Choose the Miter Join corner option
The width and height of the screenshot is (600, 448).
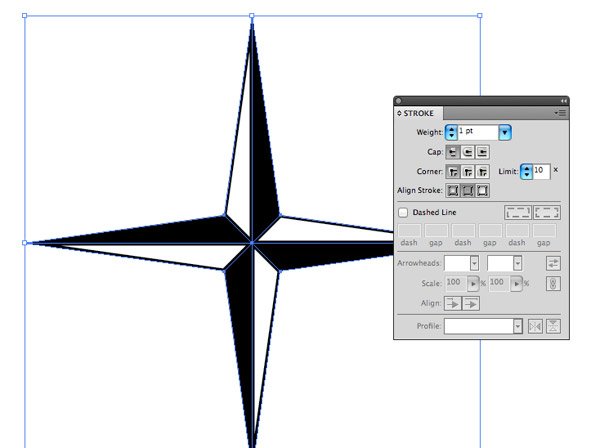[452, 171]
